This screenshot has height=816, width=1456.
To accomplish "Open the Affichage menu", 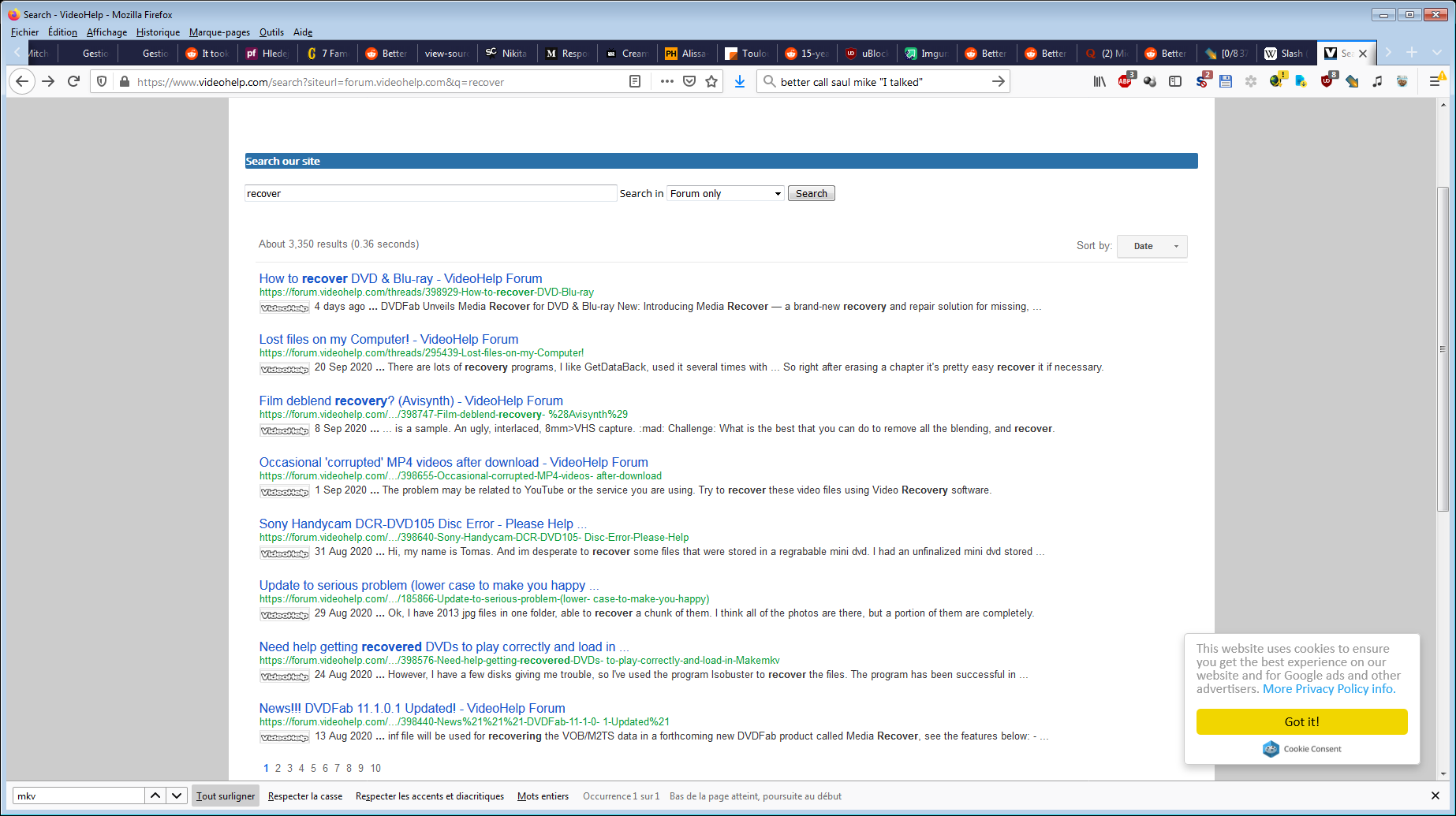I will point(106,32).
